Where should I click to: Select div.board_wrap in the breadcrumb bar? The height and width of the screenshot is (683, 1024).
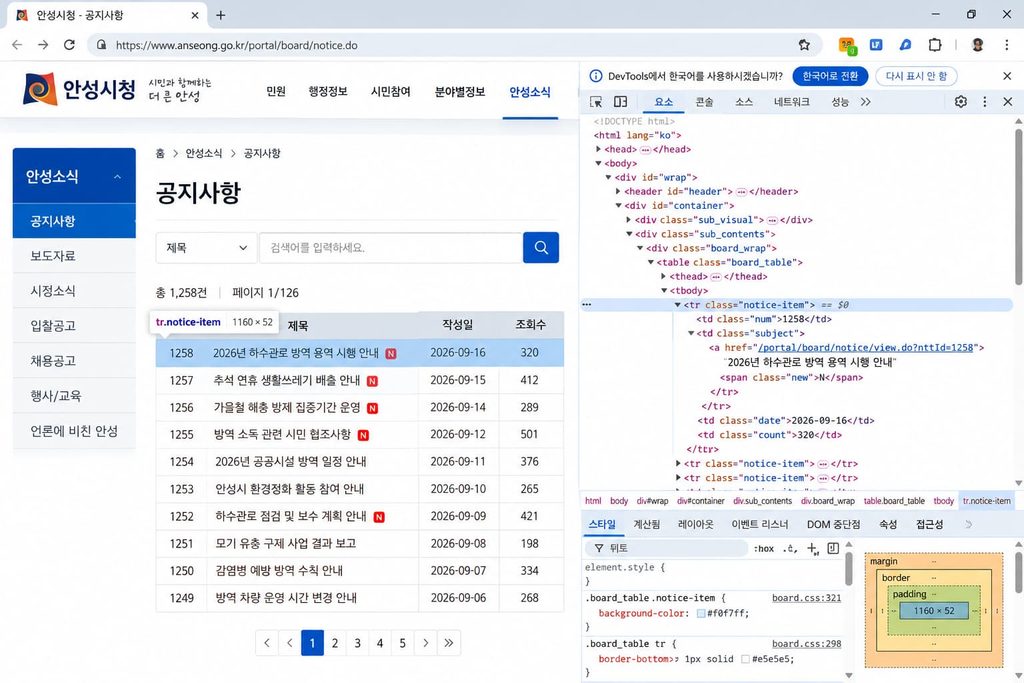pos(827,501)
